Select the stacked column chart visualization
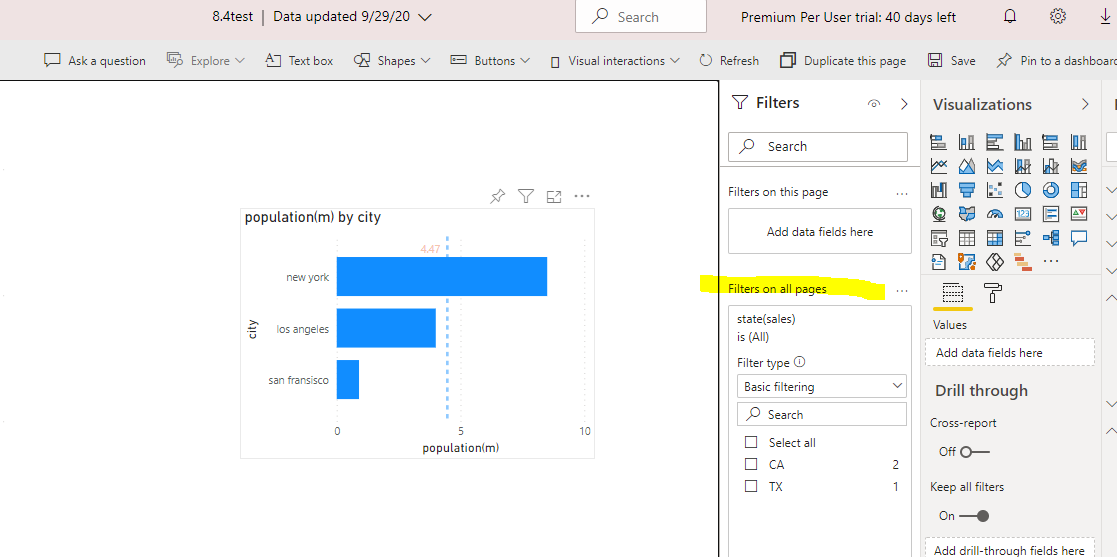The height and width of the screenshot is (557, 1117). coord(967,142)
